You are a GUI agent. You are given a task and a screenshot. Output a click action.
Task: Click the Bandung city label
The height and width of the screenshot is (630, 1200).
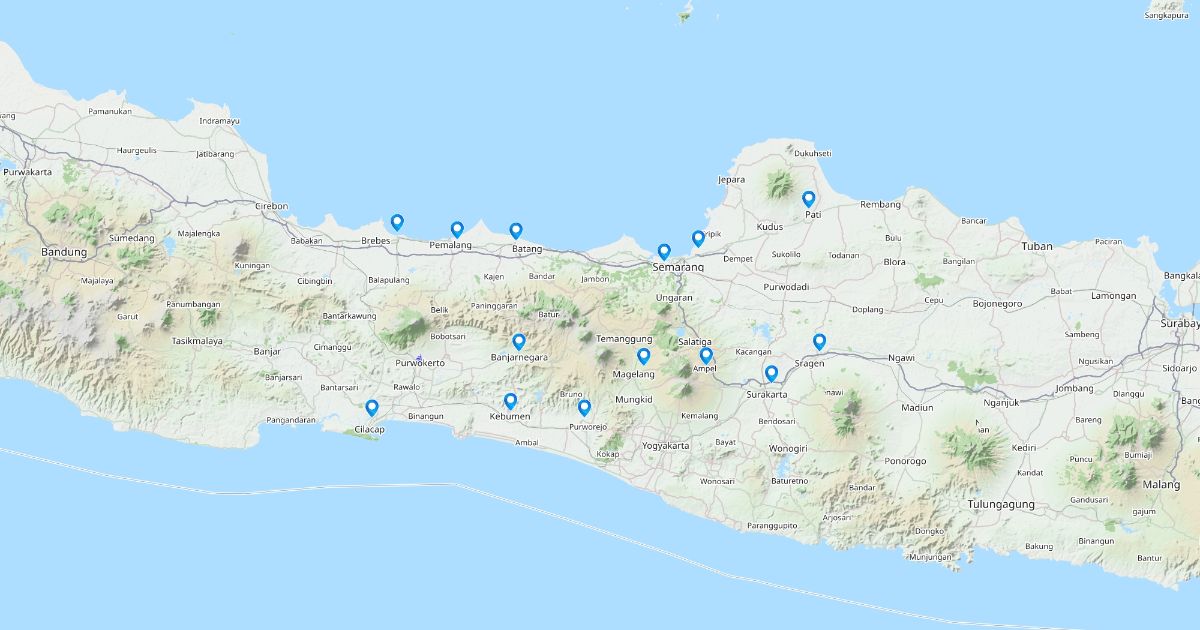click(64, 251)
